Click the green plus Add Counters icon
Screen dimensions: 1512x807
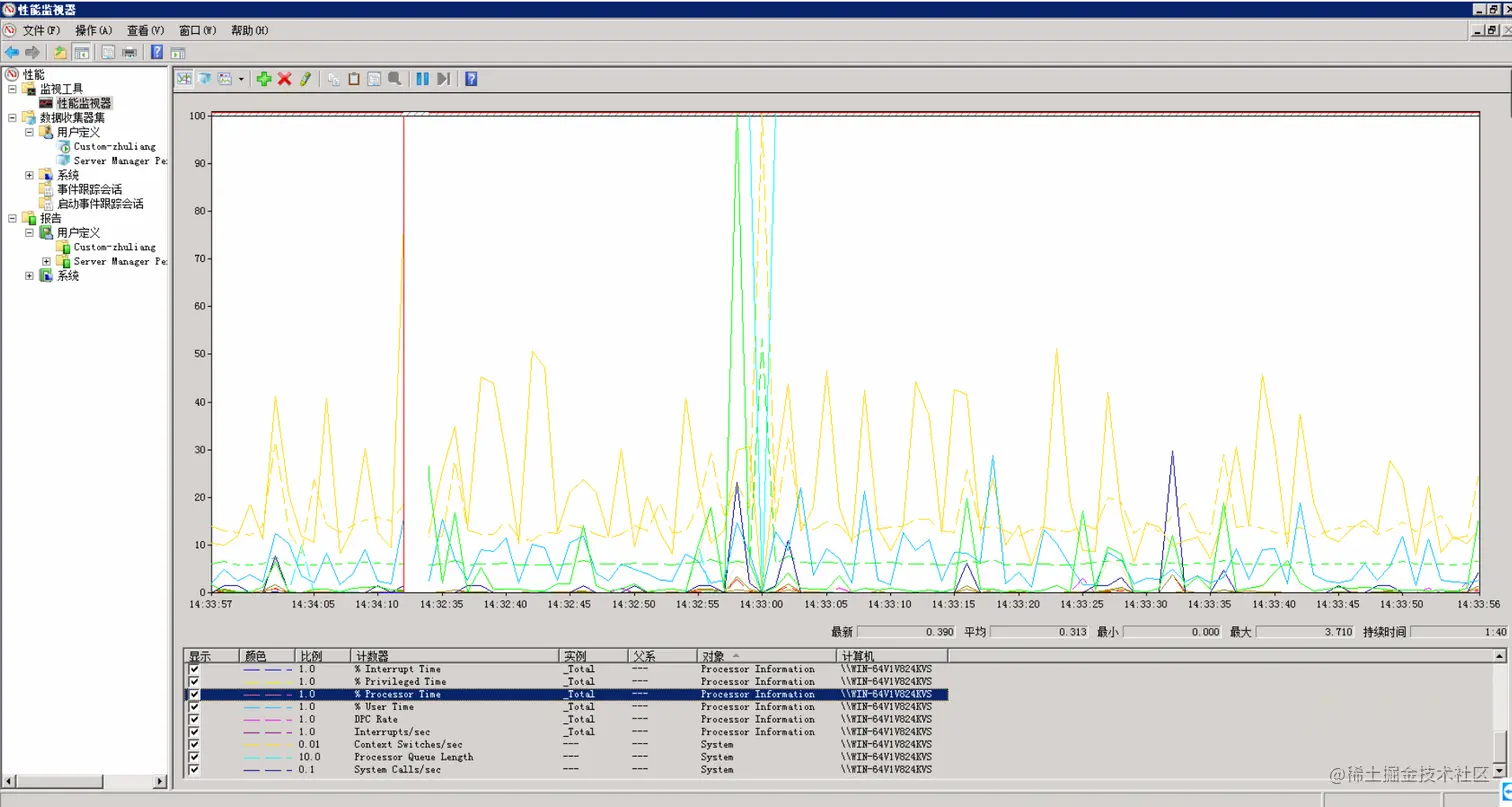click(x=264, y=79)
